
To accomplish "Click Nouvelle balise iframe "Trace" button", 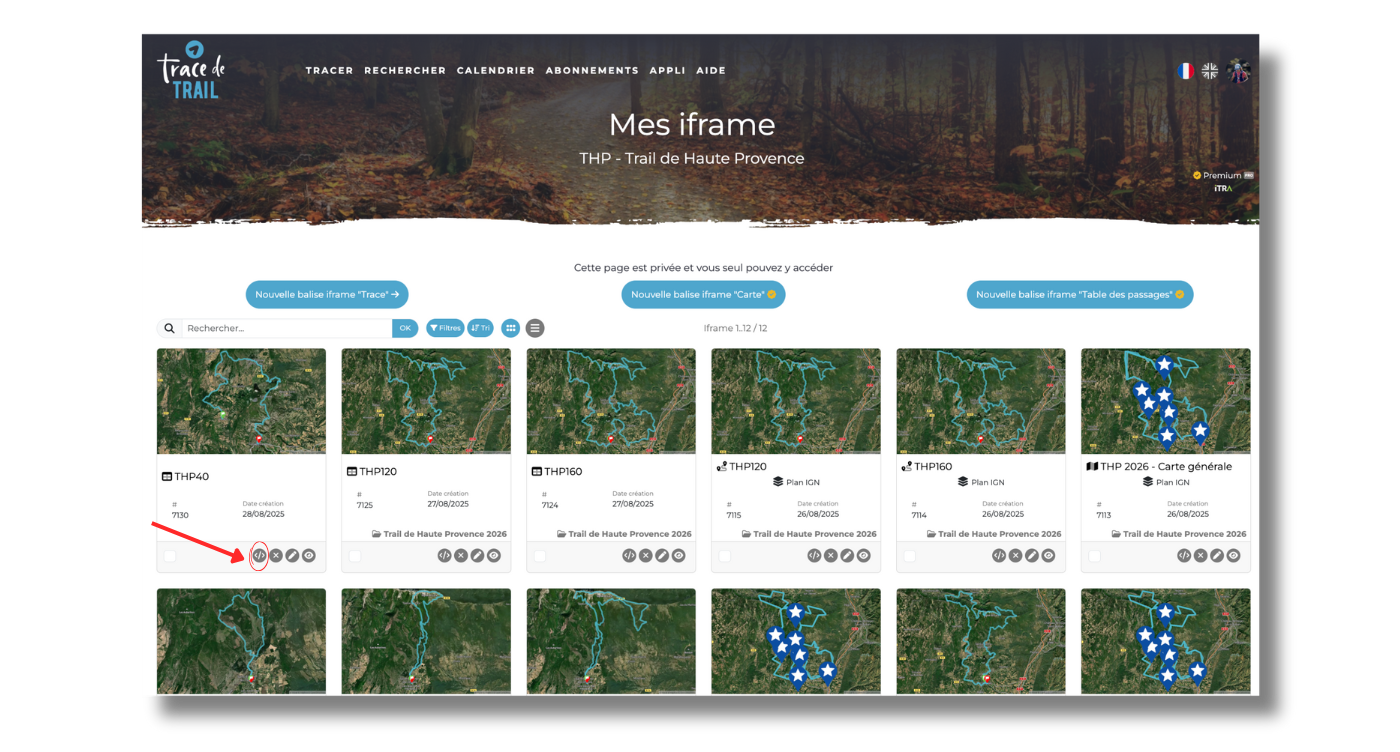I will 327,295.
